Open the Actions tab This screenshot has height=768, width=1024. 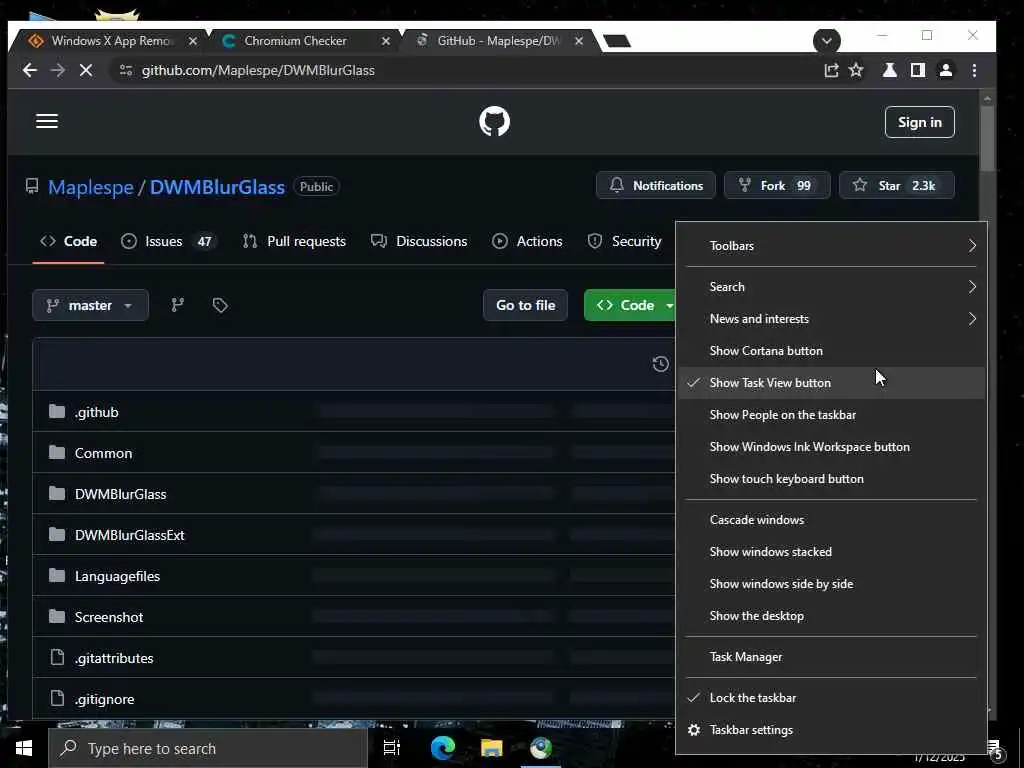click(527, 241)
